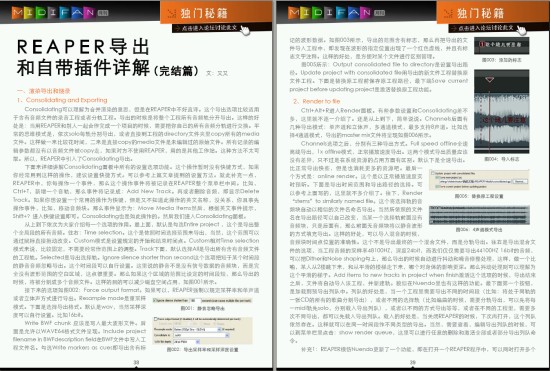Click the figure 005 project settings image
This screenshot has height=371, width=550.
pyautogui.click(x=479, y=180)
